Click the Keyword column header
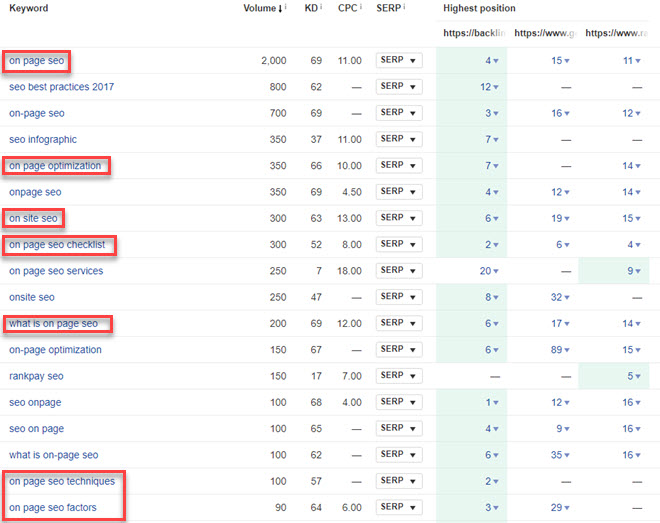This screenshot has width=660, height=523. click(x=26, y=9)
